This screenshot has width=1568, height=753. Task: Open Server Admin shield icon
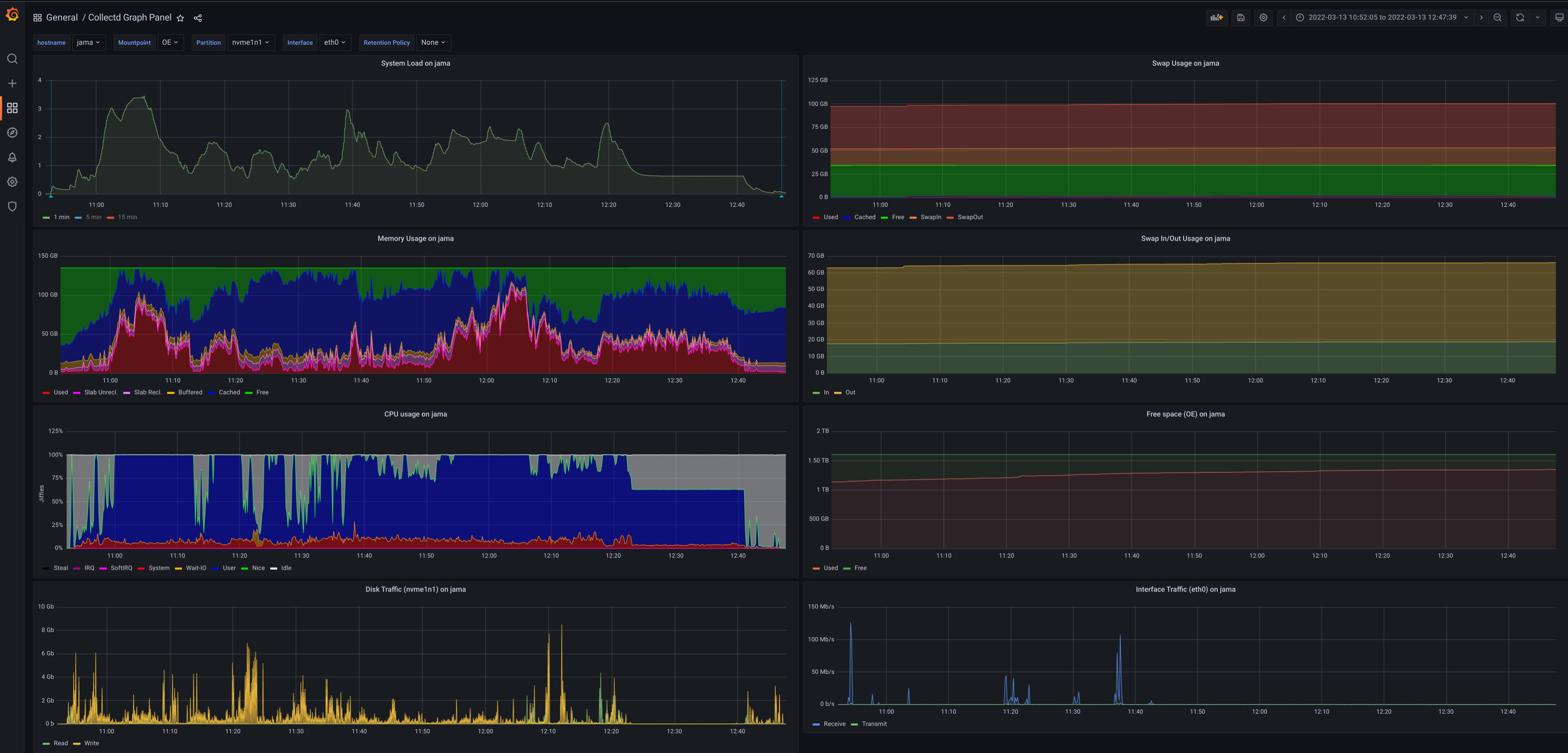pos(12,207)
